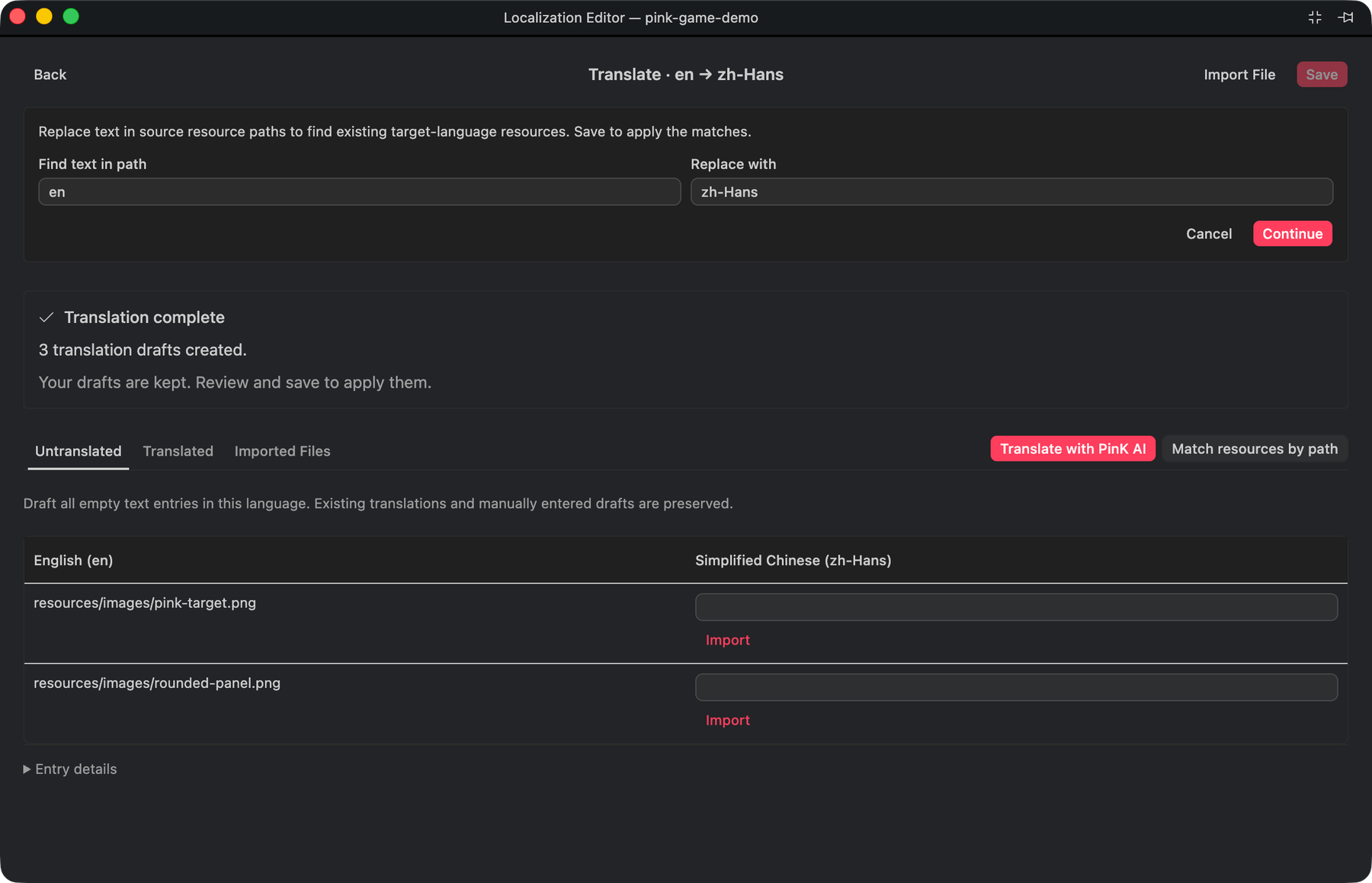The width and height of the screenshot is (1372, 883).
Task: Expand the Entry details section
Action: [x=70, y=769]
